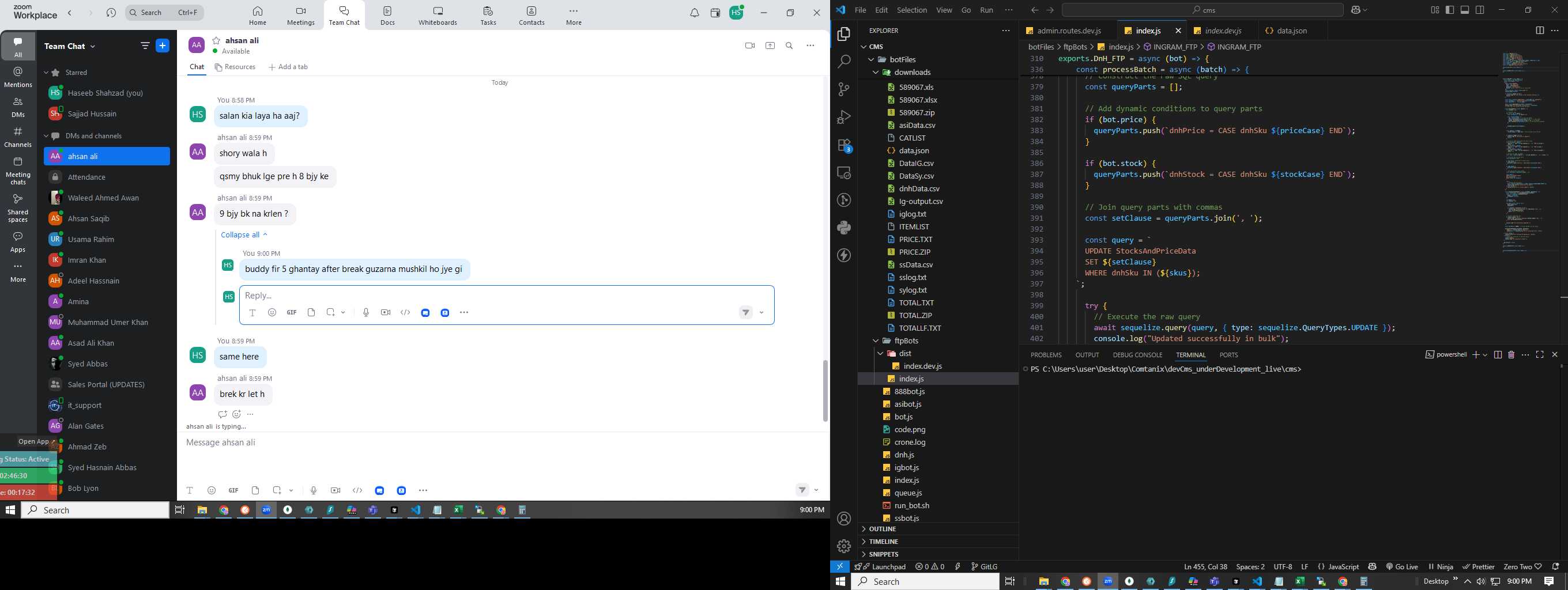The width and height of the screenshot is (1568, 590).
Task: Open VS Code Run and Debug view
Action: pos(843,117)
